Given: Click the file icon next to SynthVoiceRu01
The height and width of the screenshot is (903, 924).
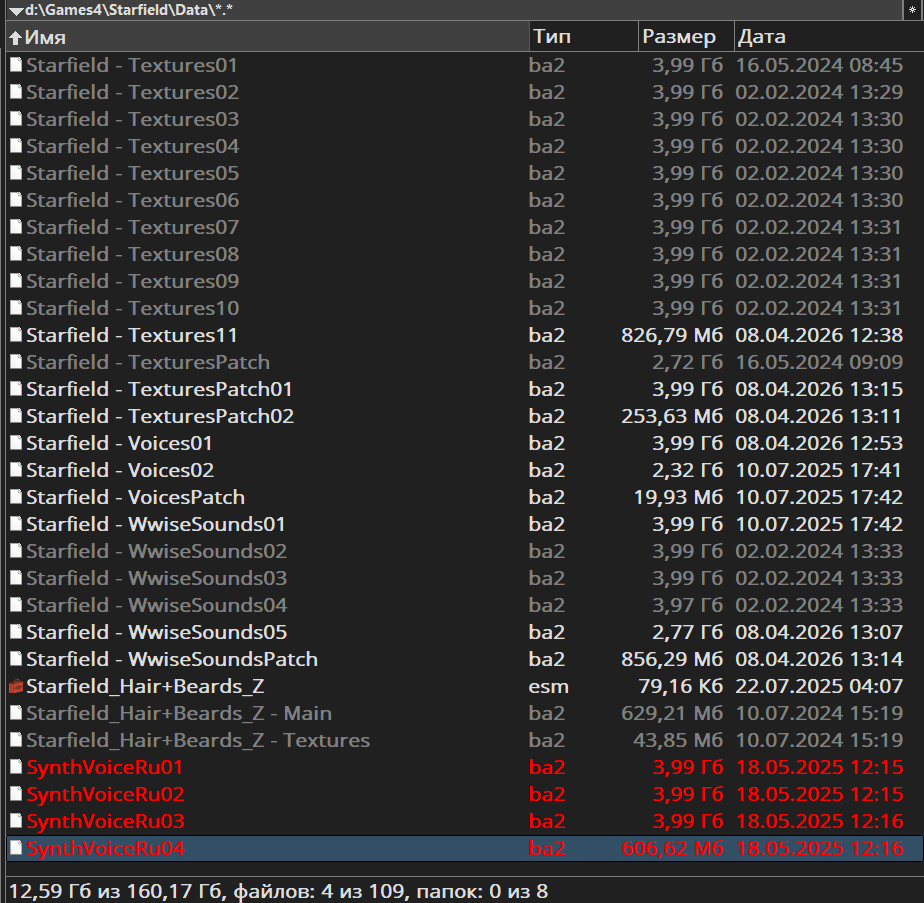Looking at the screenshot, I should pos(16,768).
